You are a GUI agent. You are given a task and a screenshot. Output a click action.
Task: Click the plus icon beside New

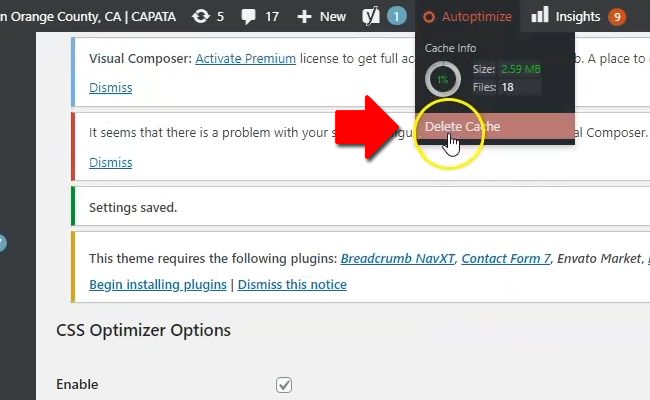click(305, 17)
